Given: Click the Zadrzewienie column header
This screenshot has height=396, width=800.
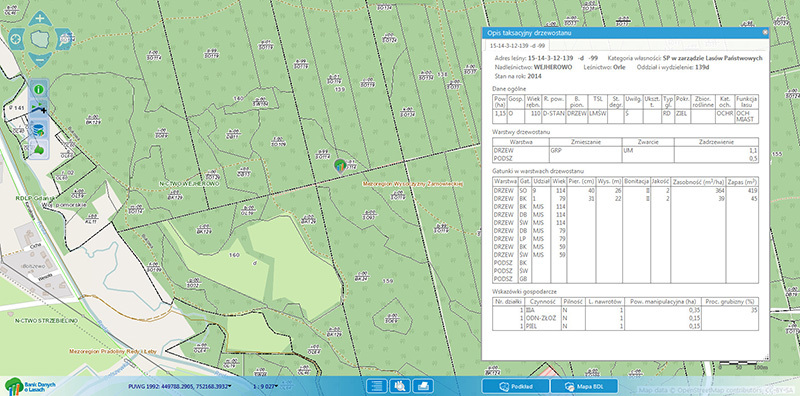Looking at the screenshot, I should [716, 142].
